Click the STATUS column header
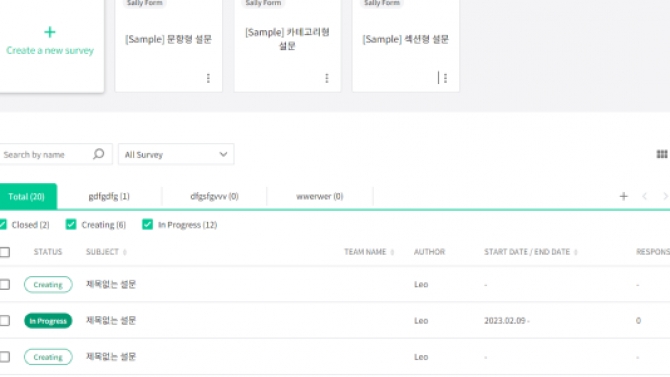The height and width of the screenshot is (377, 670). point(48,252)
